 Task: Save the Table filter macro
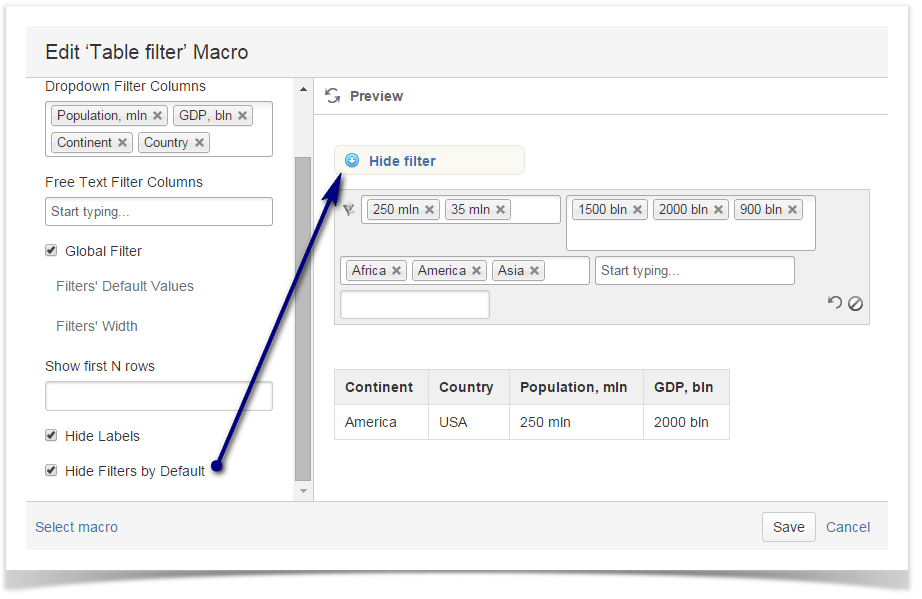click(788, 527)
